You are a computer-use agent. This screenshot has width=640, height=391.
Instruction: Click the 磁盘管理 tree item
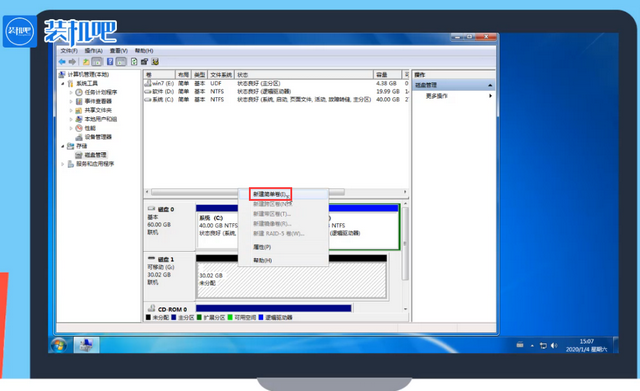point(96,155)
